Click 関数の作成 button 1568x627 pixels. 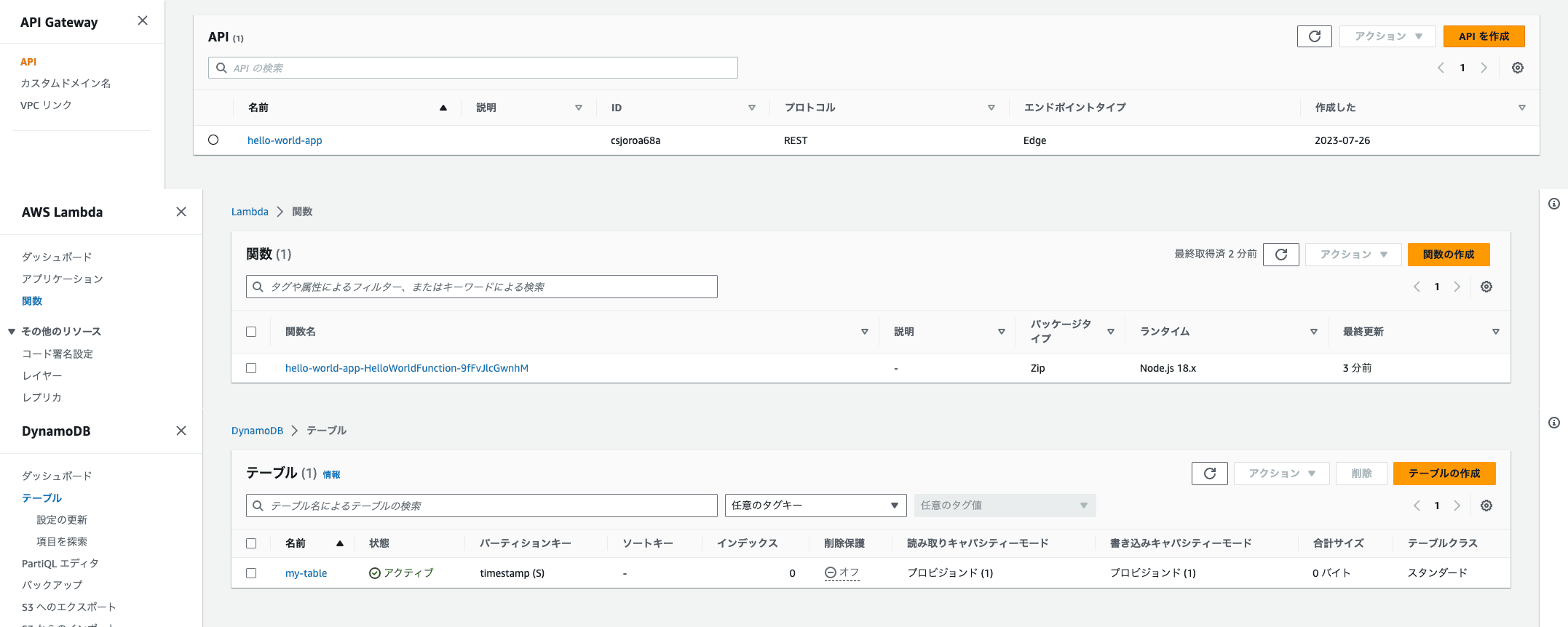tap(1449, 255)
